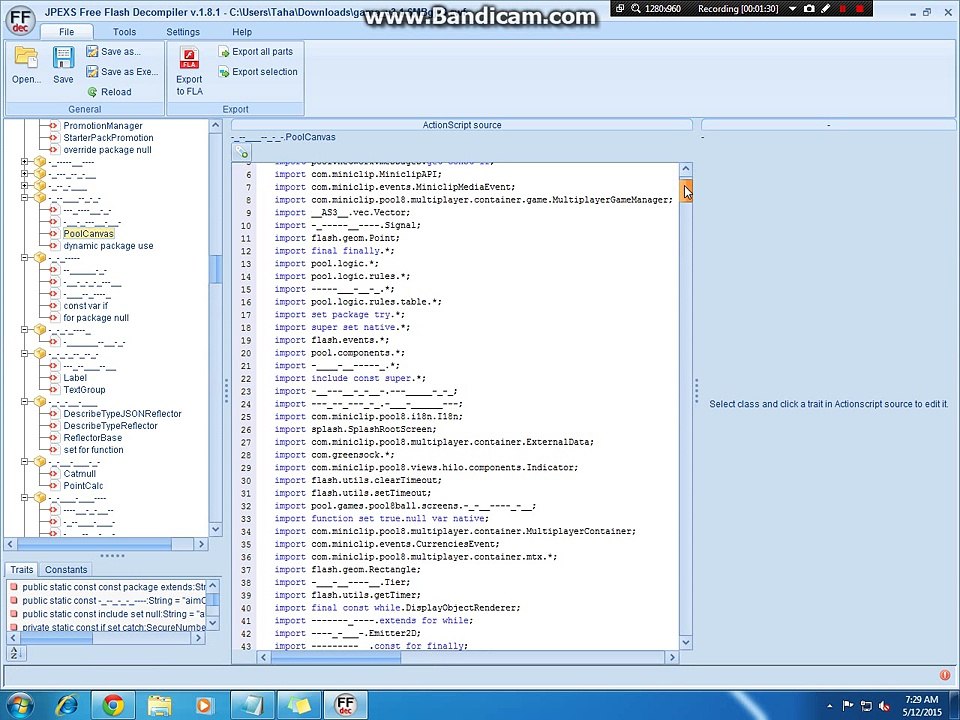Screen dimensions: 960x720
Task: Select PointCalc class in tree
Action: (x=83, y=486)
